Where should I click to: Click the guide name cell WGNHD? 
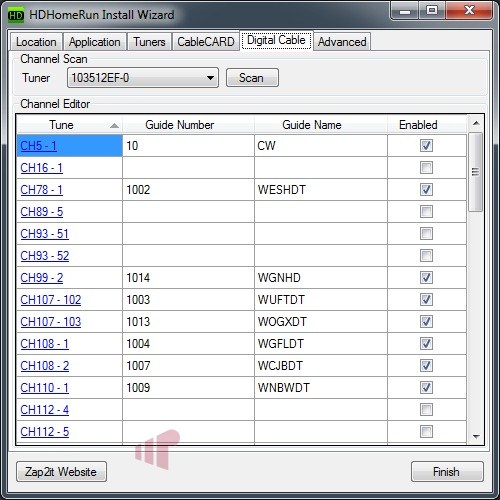pos(321,278)
